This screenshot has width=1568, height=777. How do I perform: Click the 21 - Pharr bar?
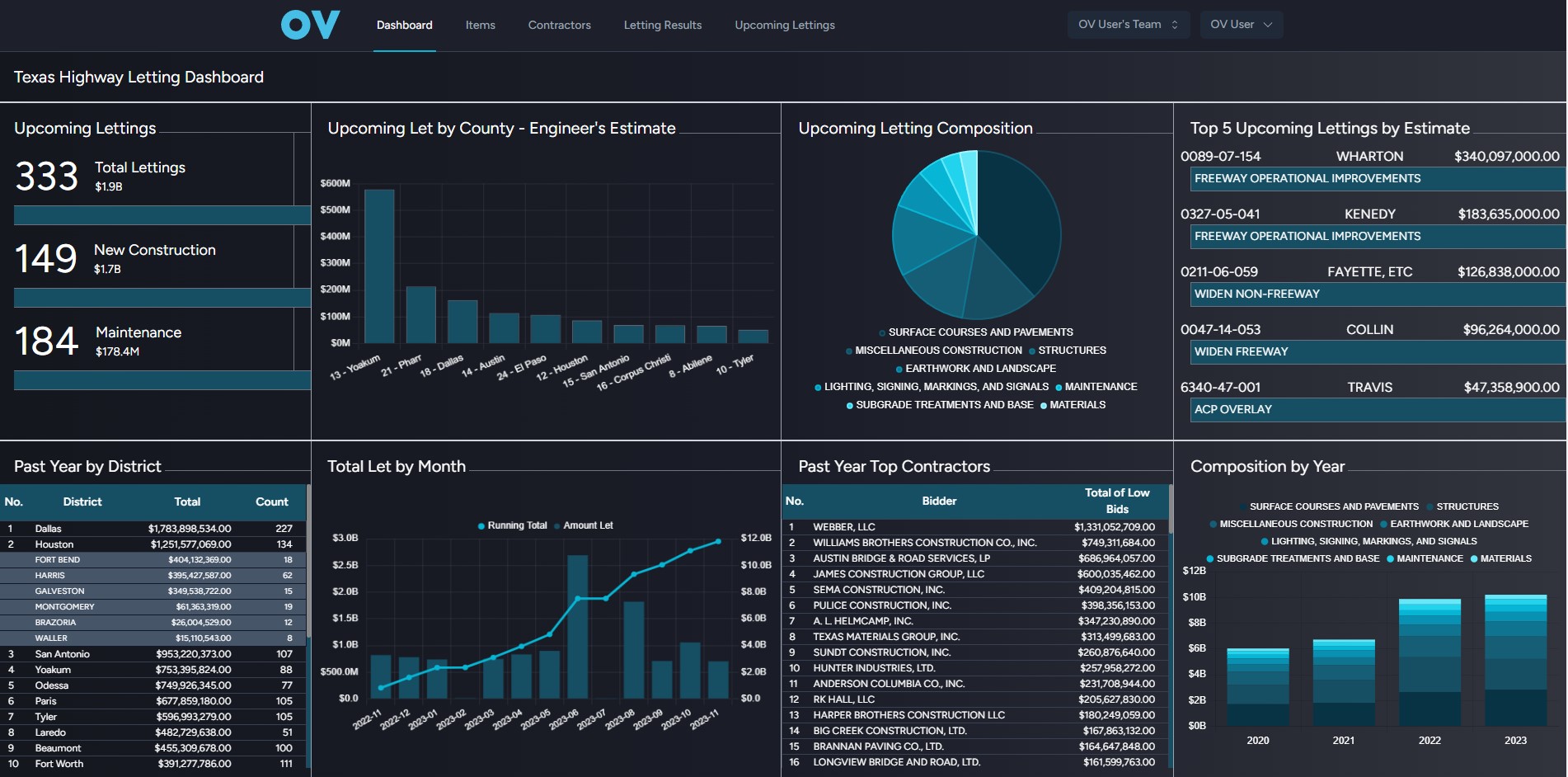point(420,314)
